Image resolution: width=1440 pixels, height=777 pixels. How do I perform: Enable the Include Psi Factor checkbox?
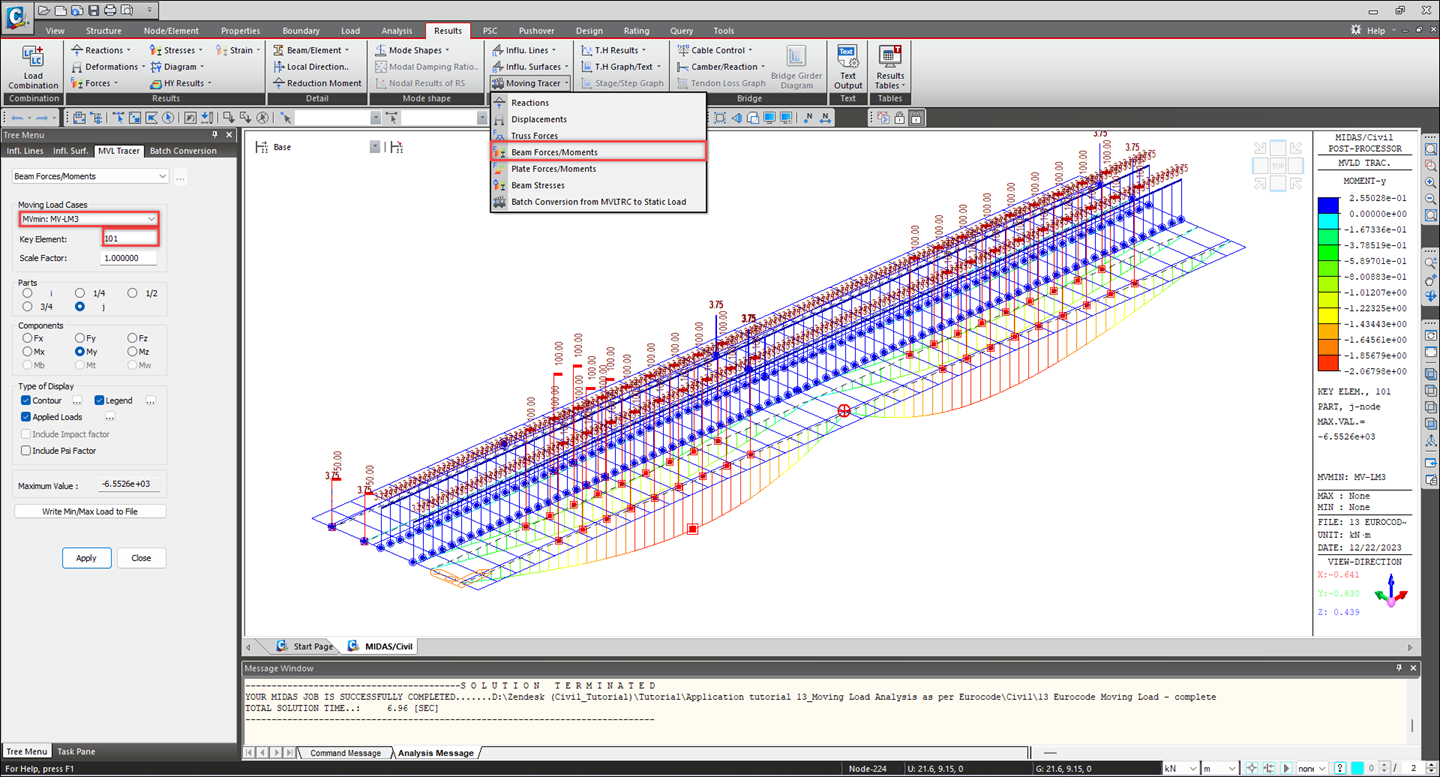pos(27,451)
